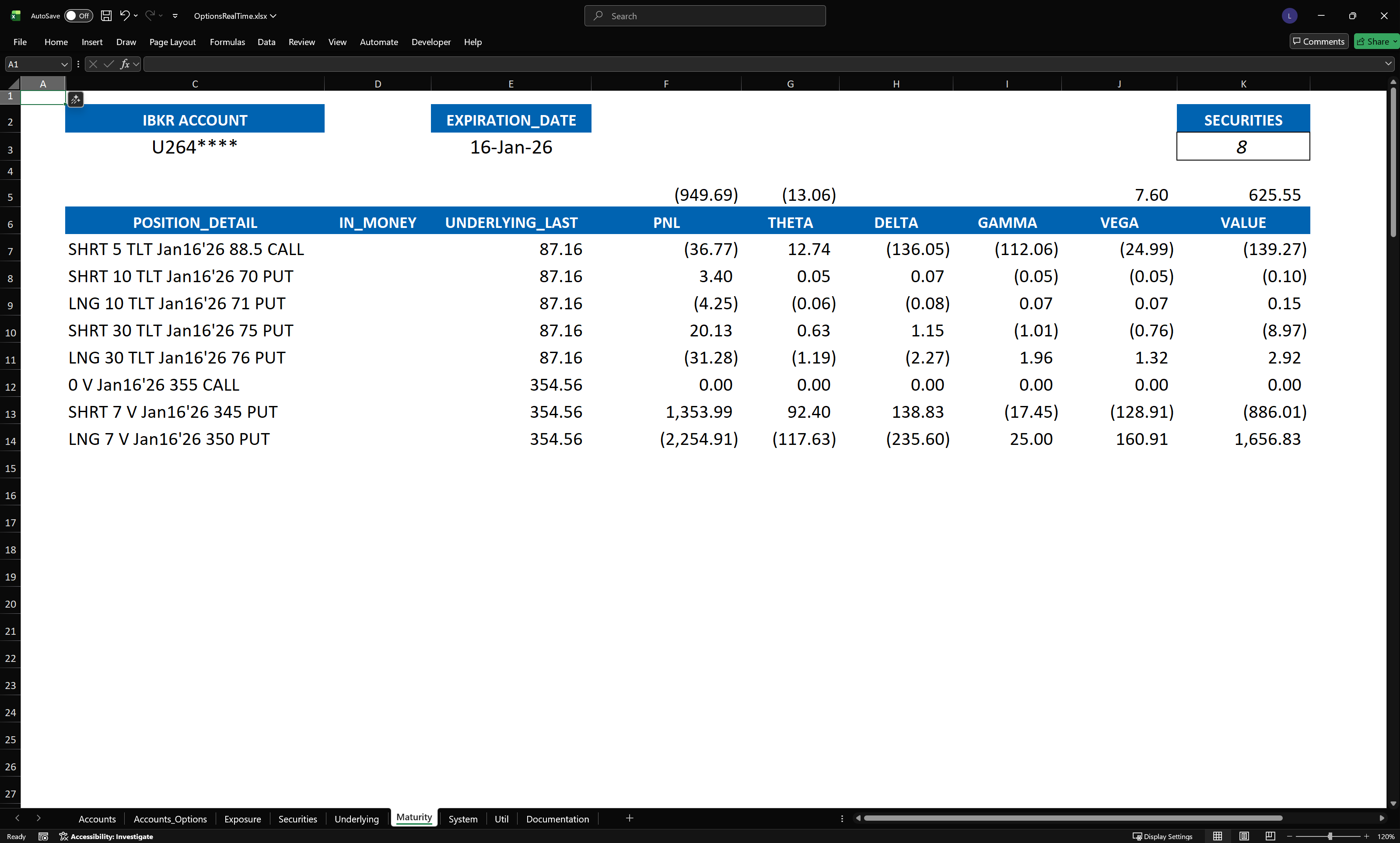Switch to Page Layout view icon
Image resolution: width=1400 pixels, height=843 pixels.
click(1244, 836)
